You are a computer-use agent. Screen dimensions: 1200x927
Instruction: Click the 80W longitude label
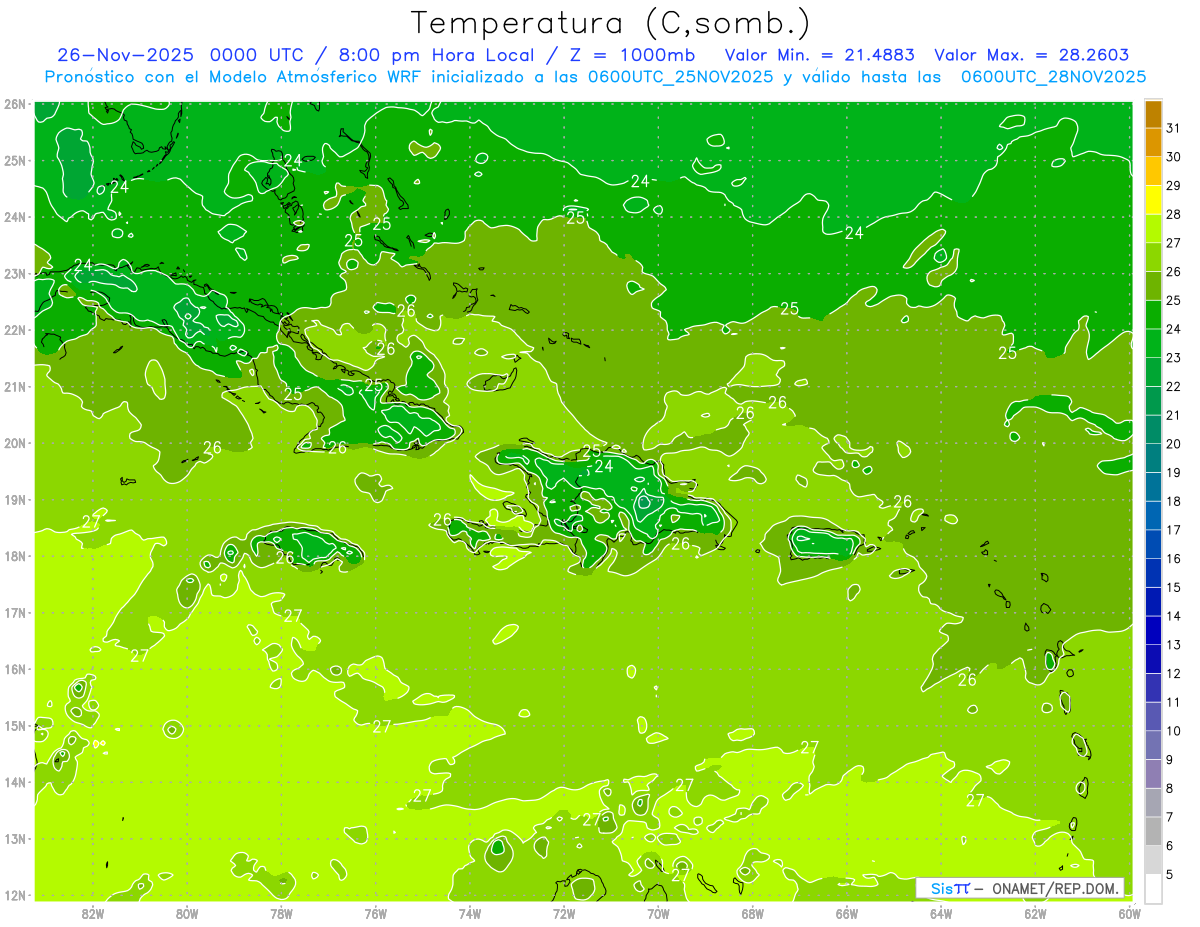[x=186, y=913]
